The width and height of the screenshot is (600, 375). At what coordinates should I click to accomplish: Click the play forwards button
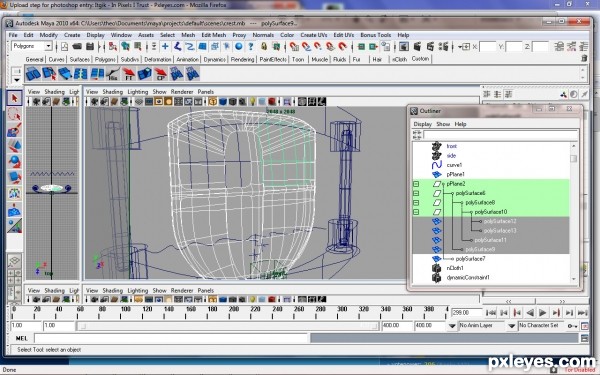543,313
